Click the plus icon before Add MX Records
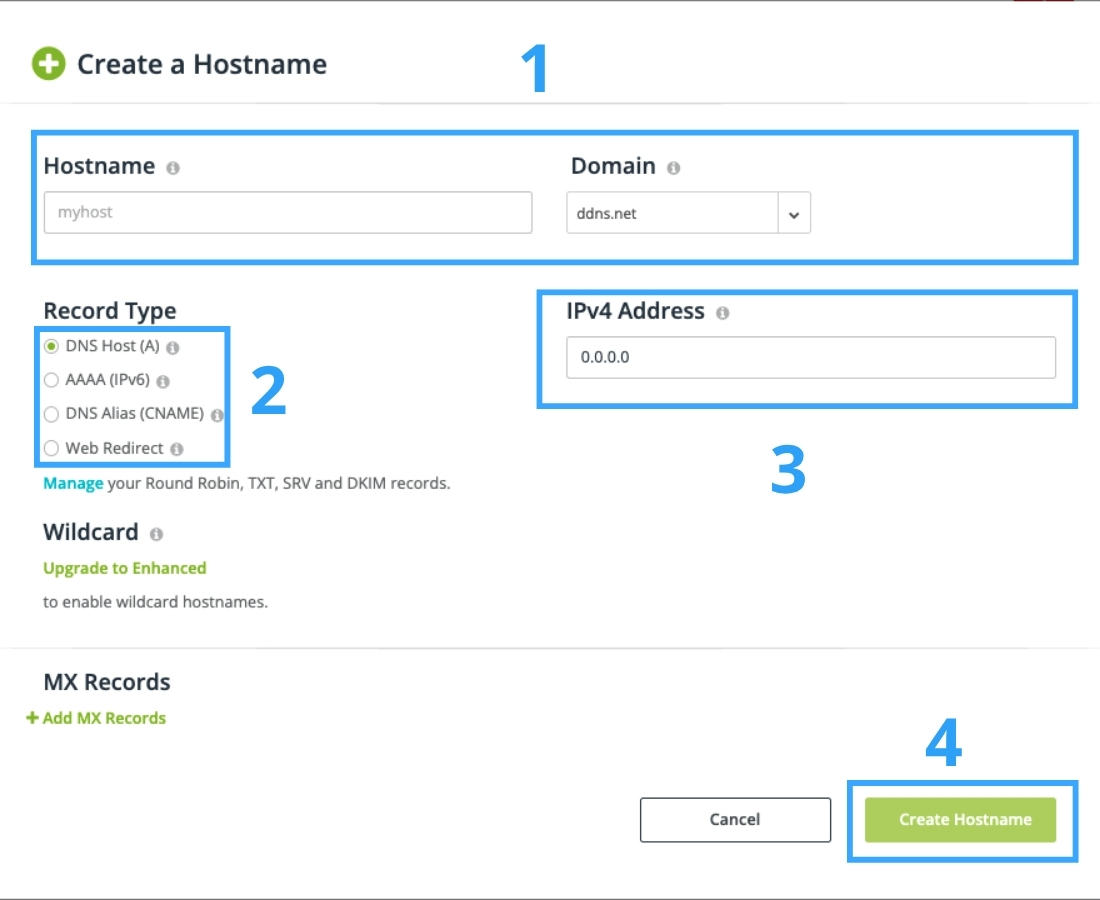 pyautogui.click(x=31, y=718)
